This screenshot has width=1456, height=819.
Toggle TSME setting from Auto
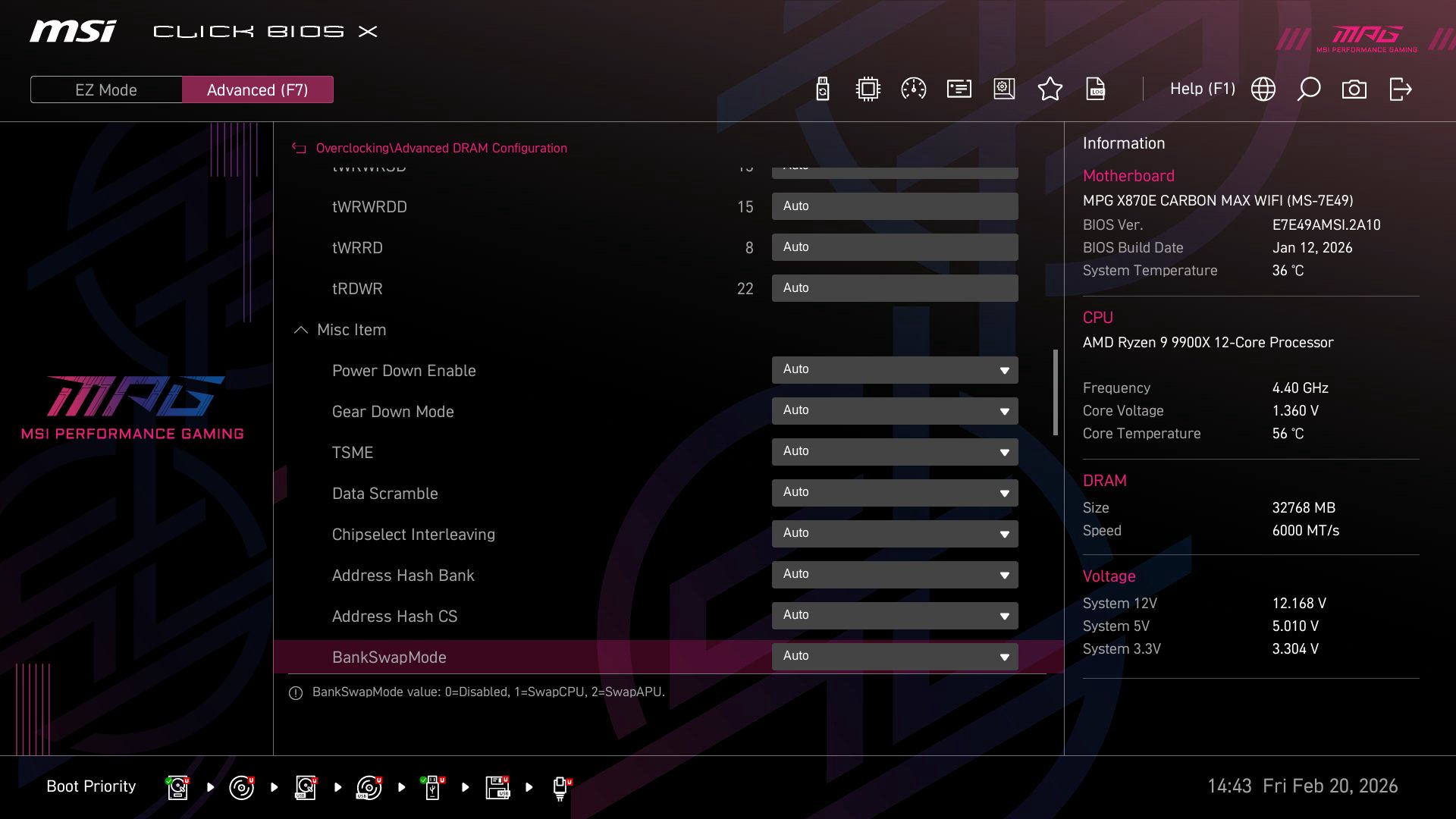pos(895,451)
